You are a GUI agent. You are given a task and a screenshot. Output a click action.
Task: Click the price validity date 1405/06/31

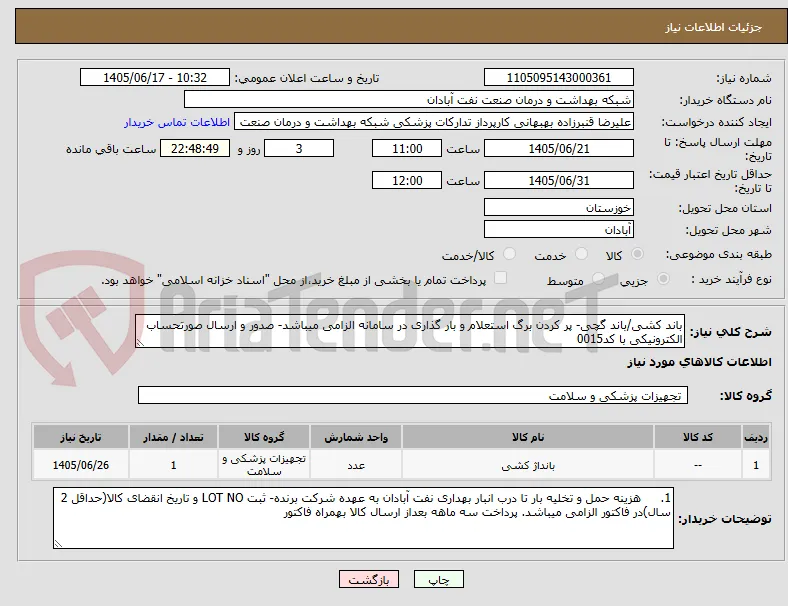559,180
